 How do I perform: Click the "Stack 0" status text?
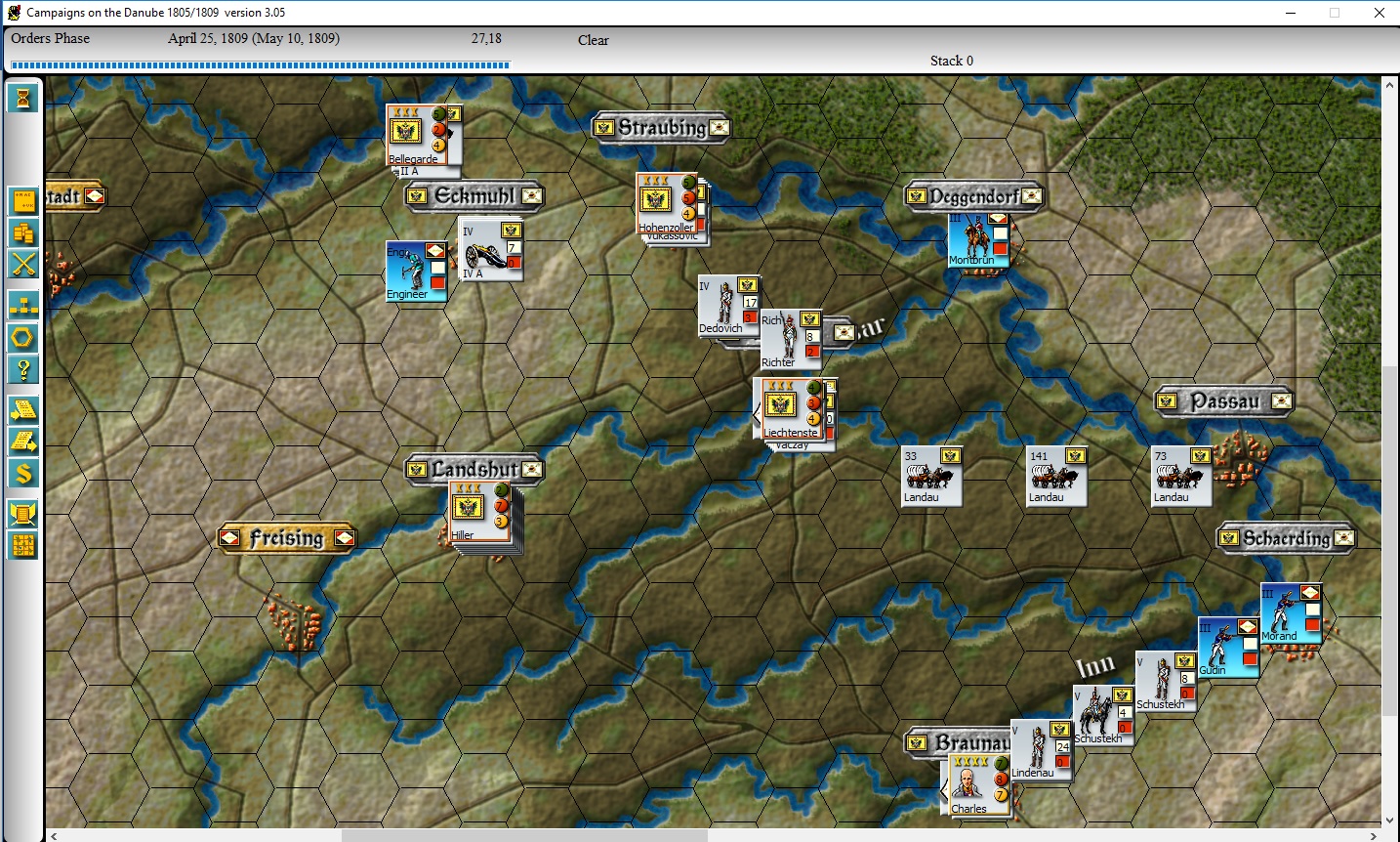(952, 61)
